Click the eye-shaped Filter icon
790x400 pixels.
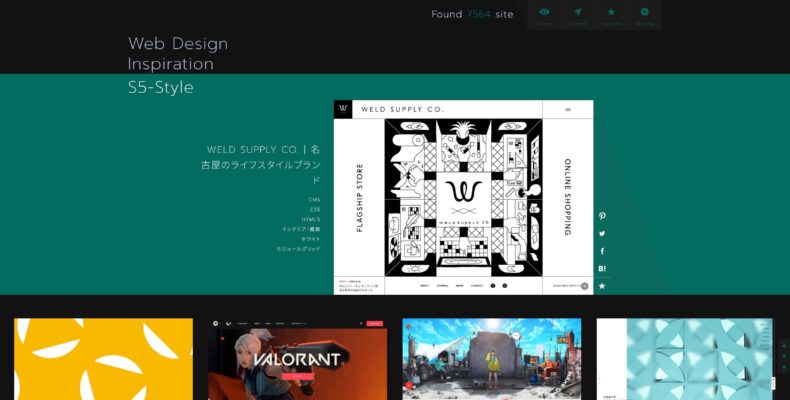pyautogui.click(x=544, y=15)
